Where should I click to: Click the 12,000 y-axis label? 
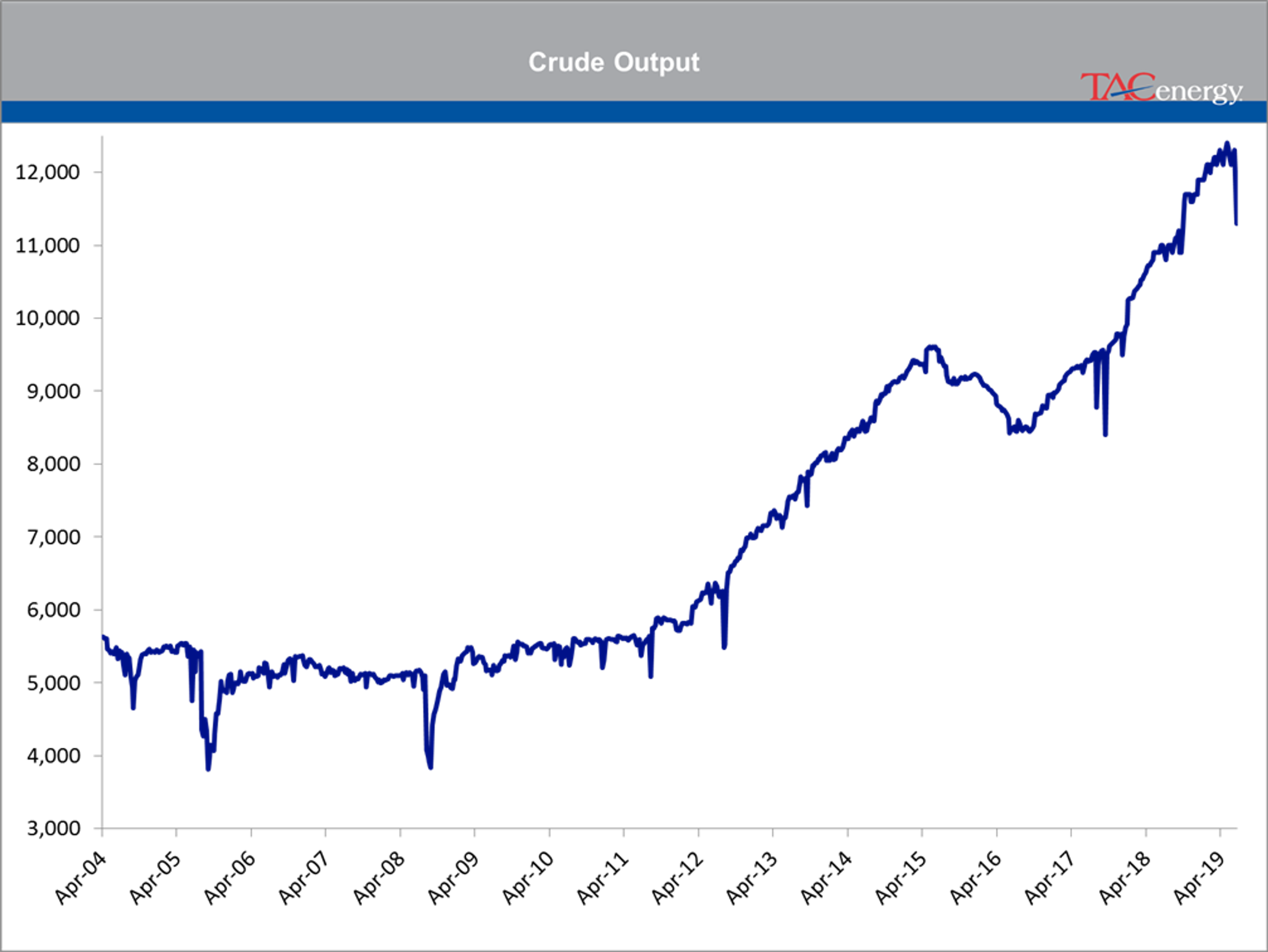click(48, 172)
